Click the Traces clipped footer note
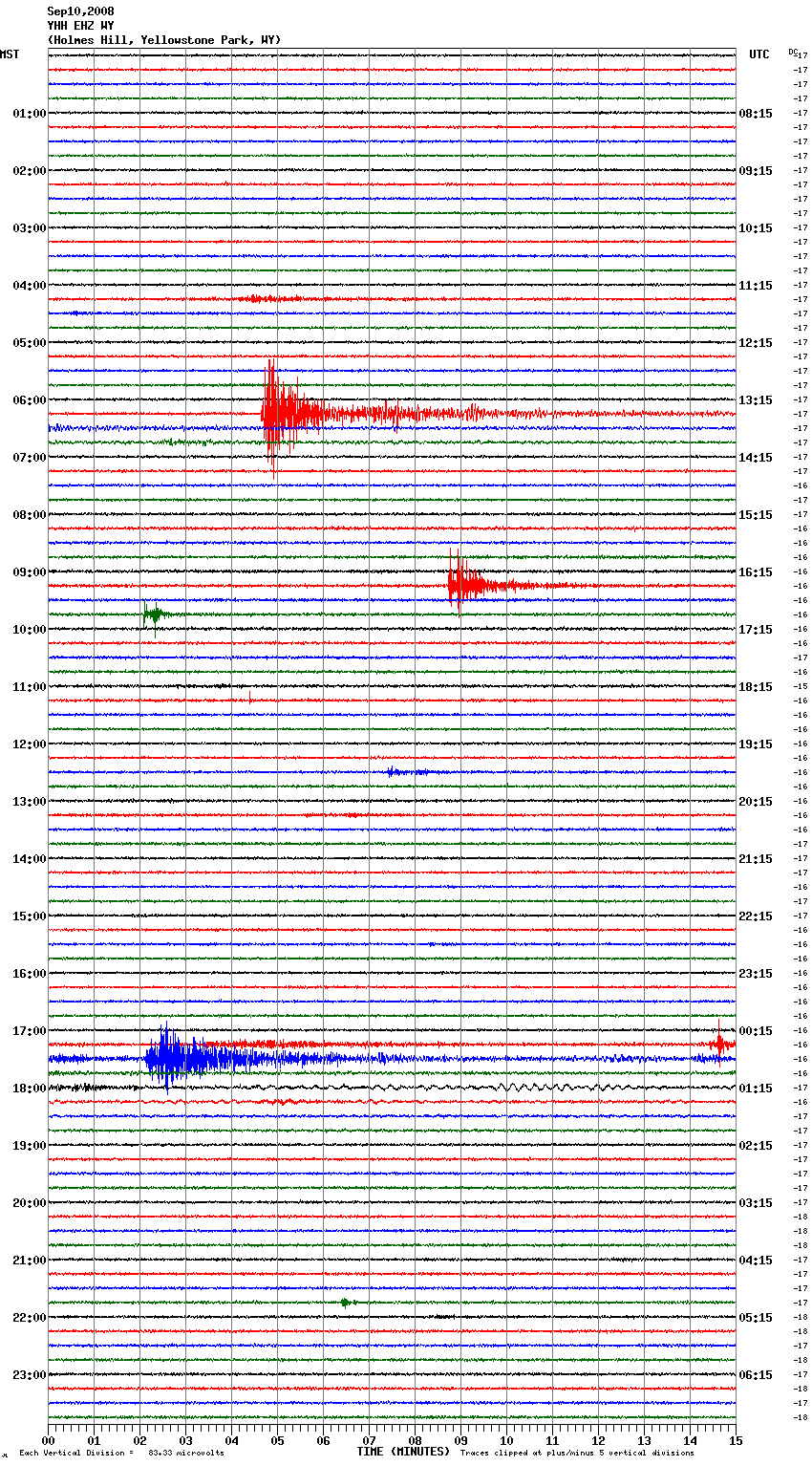 [x=577, y=1453]
